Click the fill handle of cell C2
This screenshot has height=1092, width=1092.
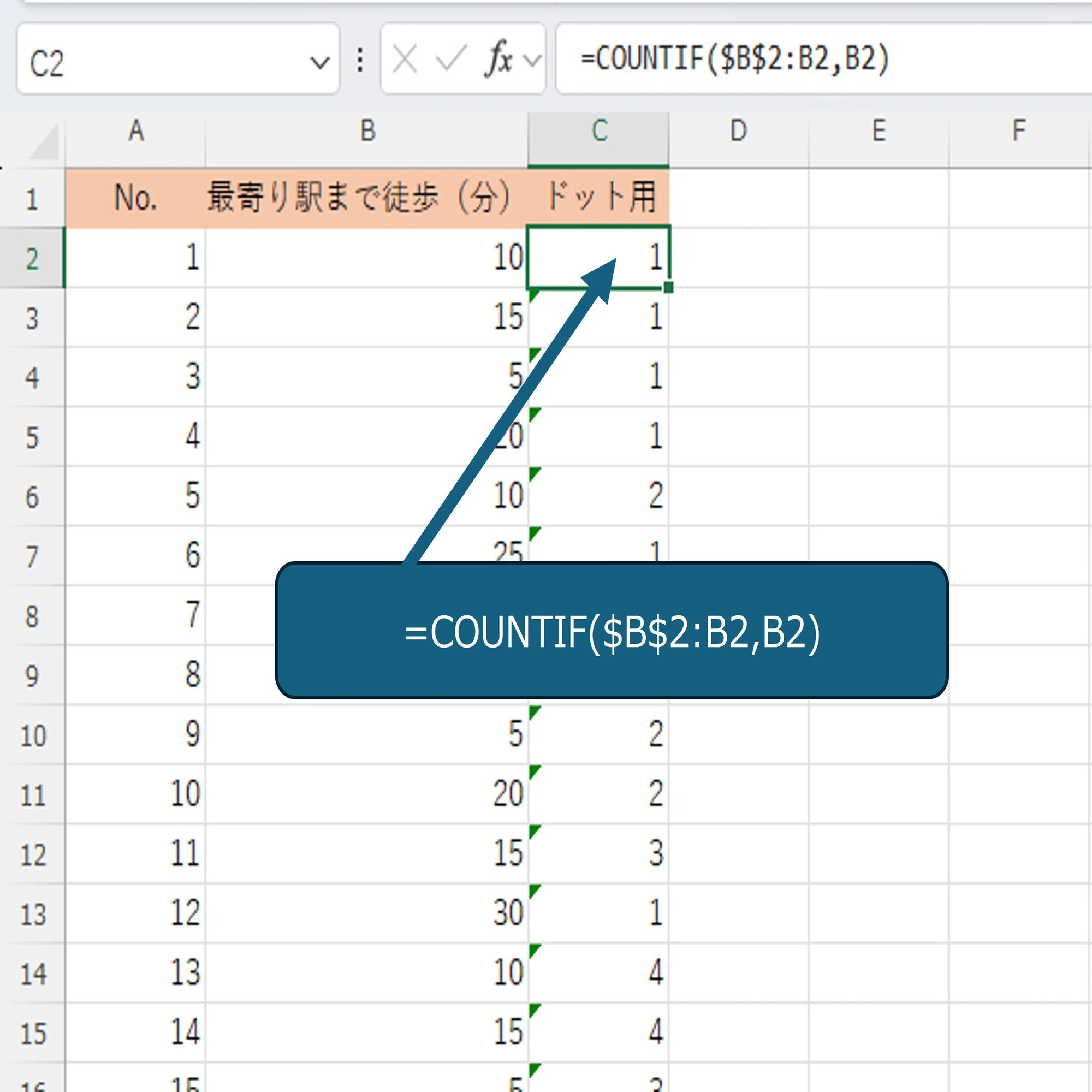[669, 288]
